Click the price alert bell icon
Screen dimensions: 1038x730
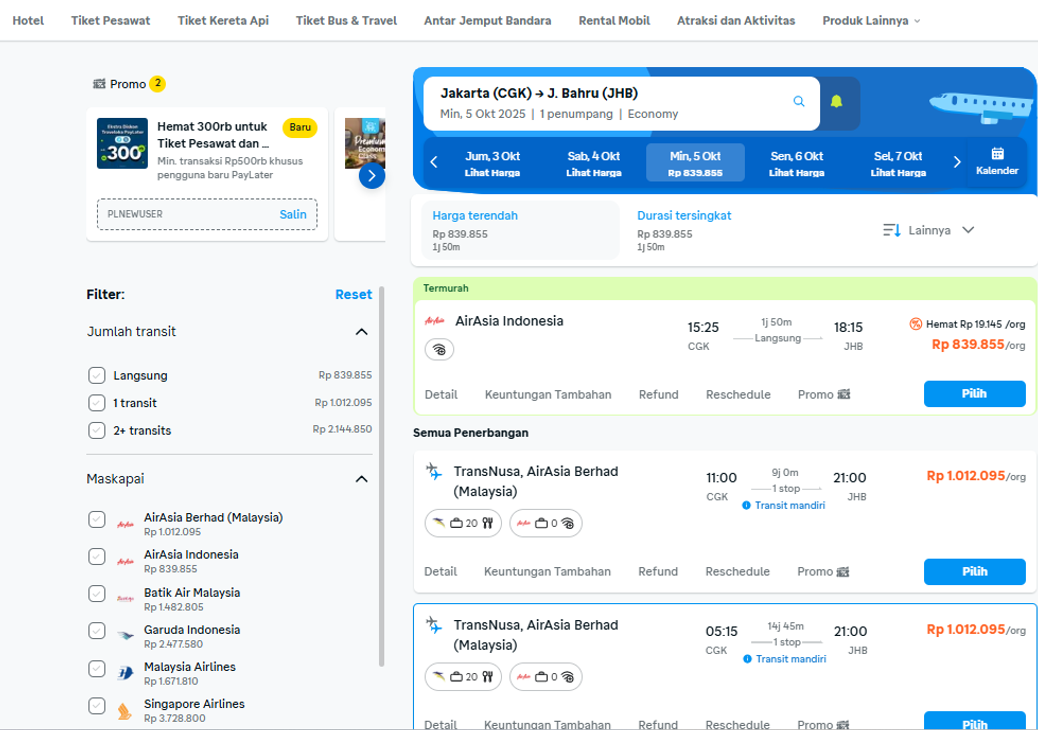click(837, 102)
